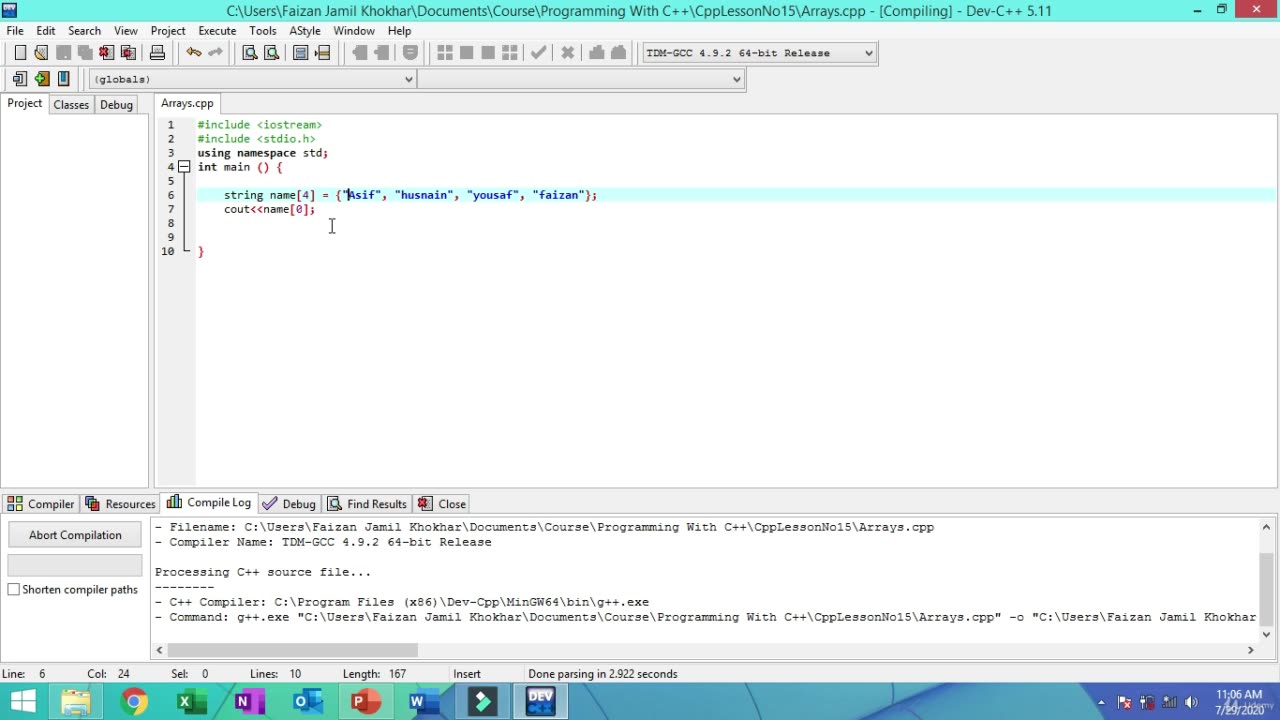Click the Find magnifier toolbar icon
Viewport: 1280px width, 720px height.
[x=250, y=53]
